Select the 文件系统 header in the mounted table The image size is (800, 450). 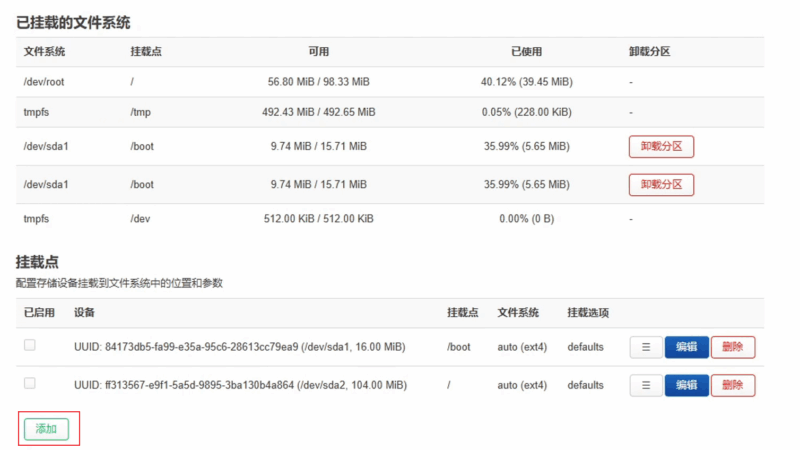click(x=44, y=52)
